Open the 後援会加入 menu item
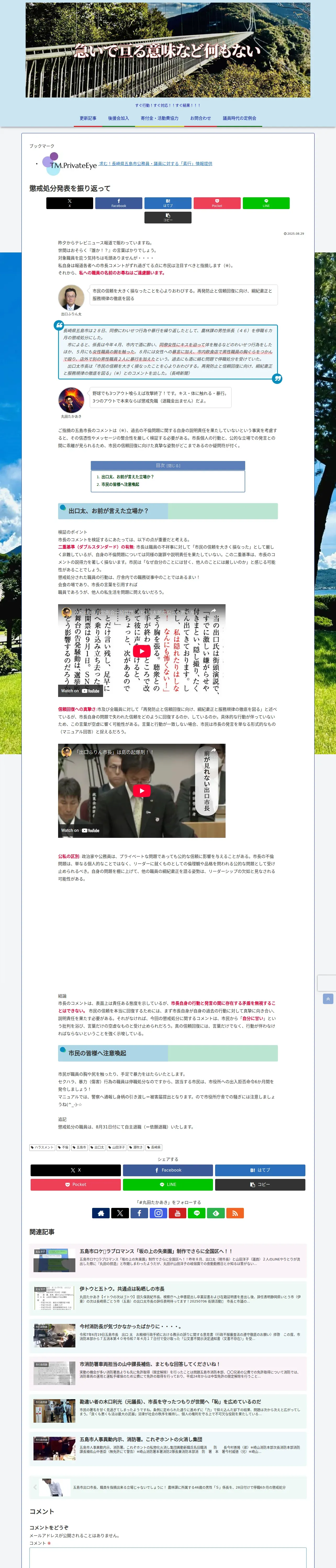336x1568 pixels. tap(118, 118)
